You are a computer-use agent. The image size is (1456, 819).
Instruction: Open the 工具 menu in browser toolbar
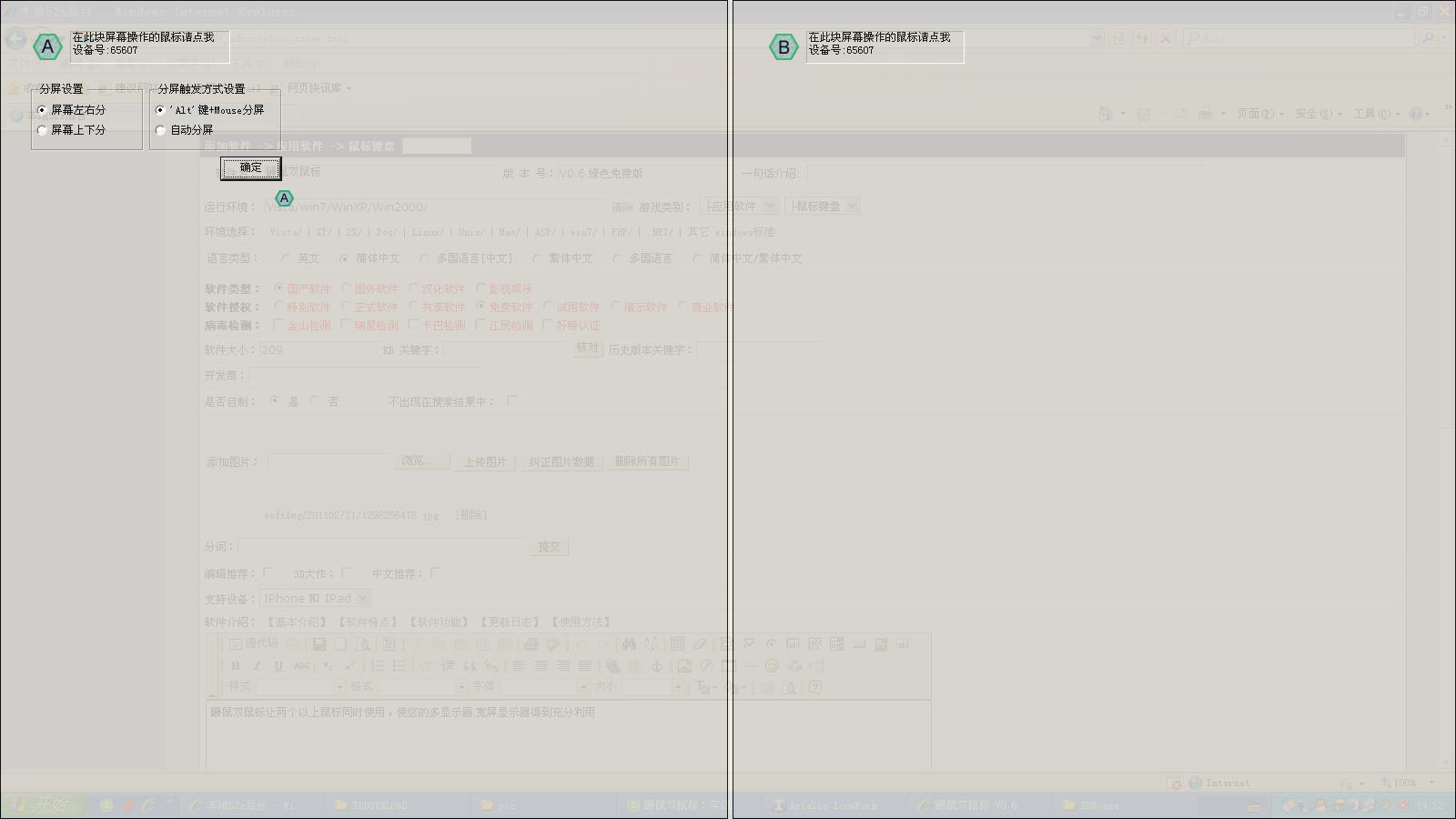tap(1375, 114)
